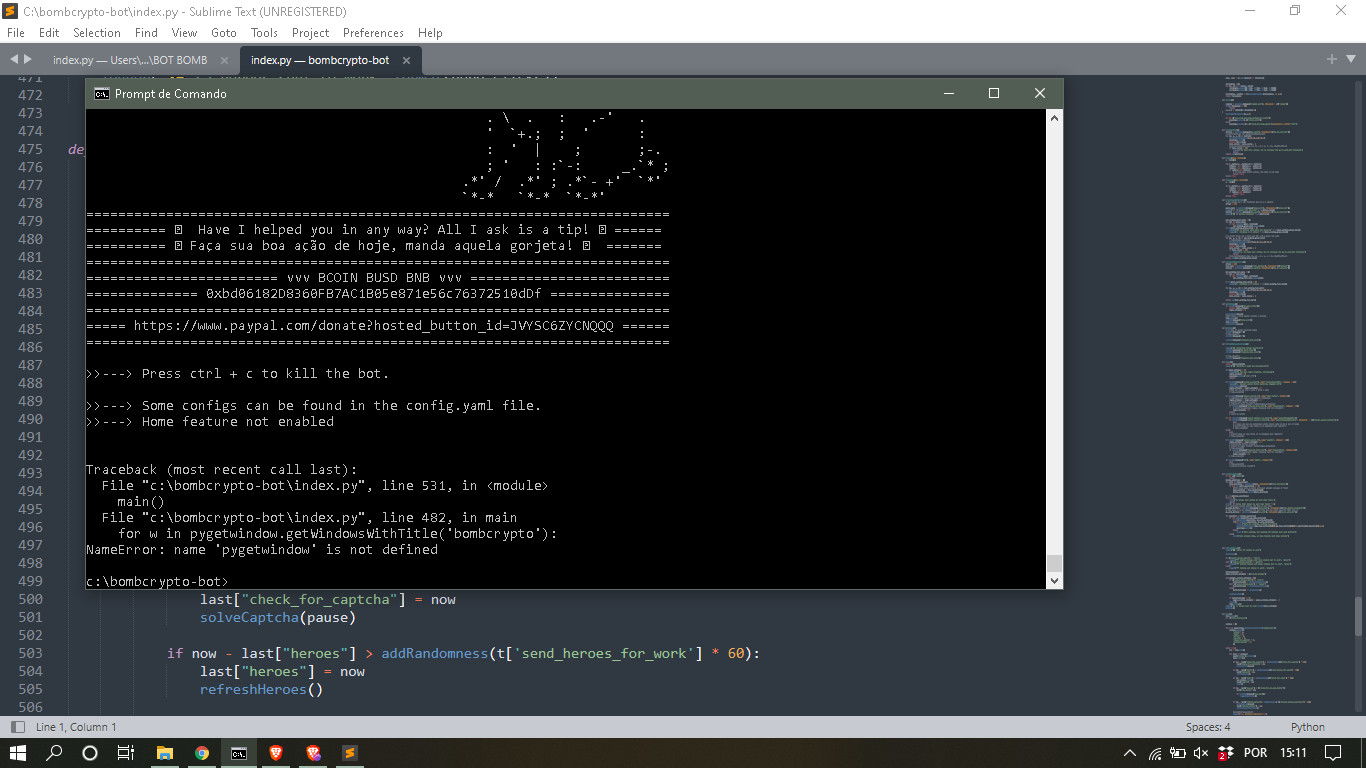The height and width of the screenshot is (768, 1366).
Task: Switch keyboard language via the POR indicator
Action: tap(1256, 752)
